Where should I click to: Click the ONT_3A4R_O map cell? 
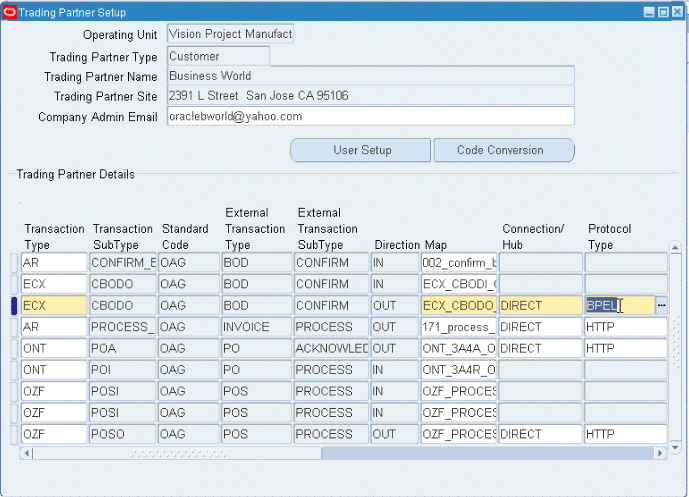(459, 370)
